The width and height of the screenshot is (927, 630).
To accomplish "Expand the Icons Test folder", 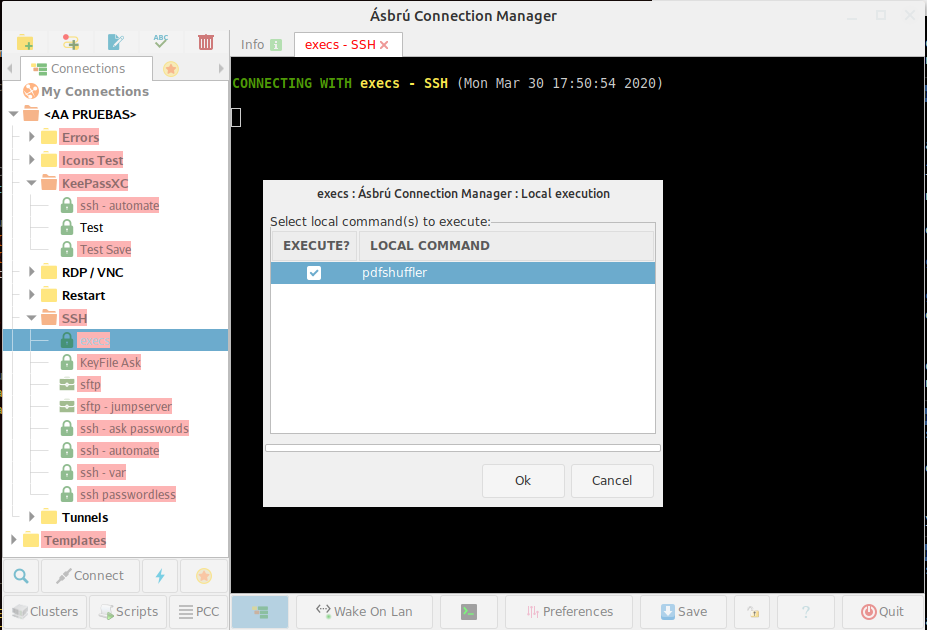I will click(32, 160).
